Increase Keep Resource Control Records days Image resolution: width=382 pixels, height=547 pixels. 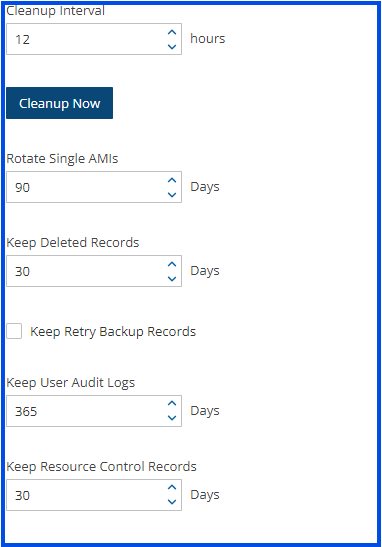(x=172, y=488)
